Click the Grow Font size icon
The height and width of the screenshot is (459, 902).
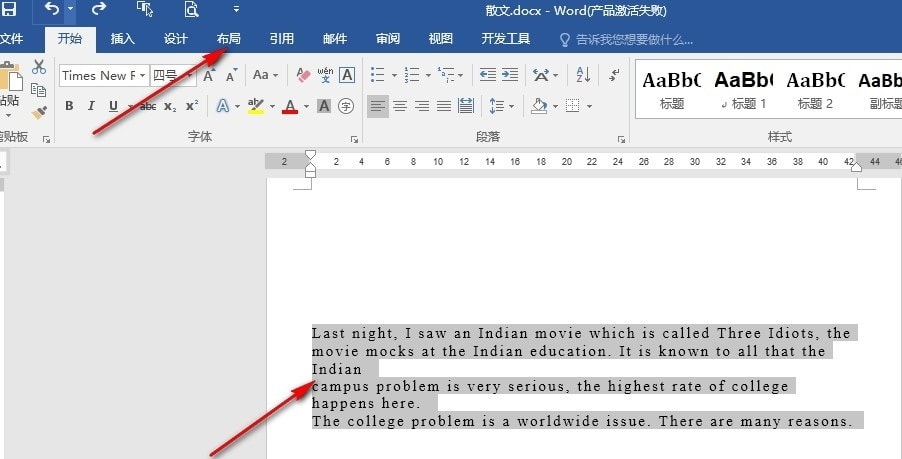point(210,75)
